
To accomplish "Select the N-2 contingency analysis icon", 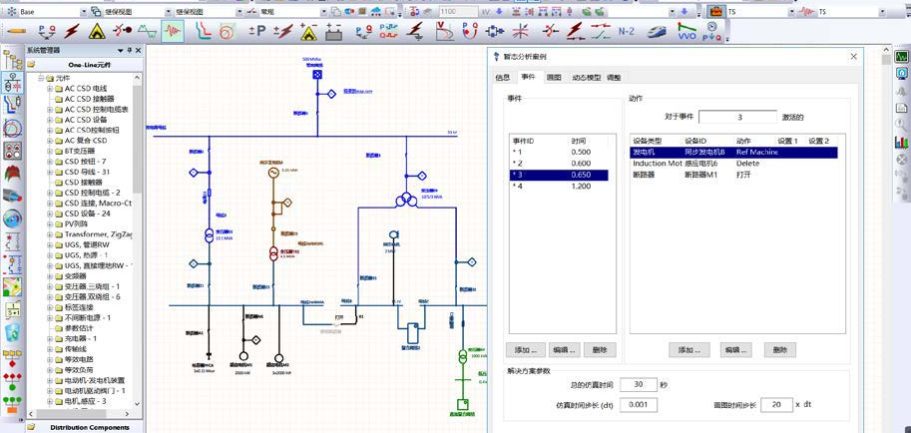I will (x=626, y=30).
